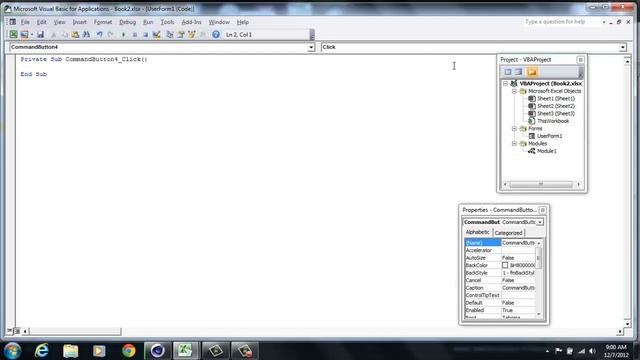
Task: Open the Help menu
Action: 243,22
